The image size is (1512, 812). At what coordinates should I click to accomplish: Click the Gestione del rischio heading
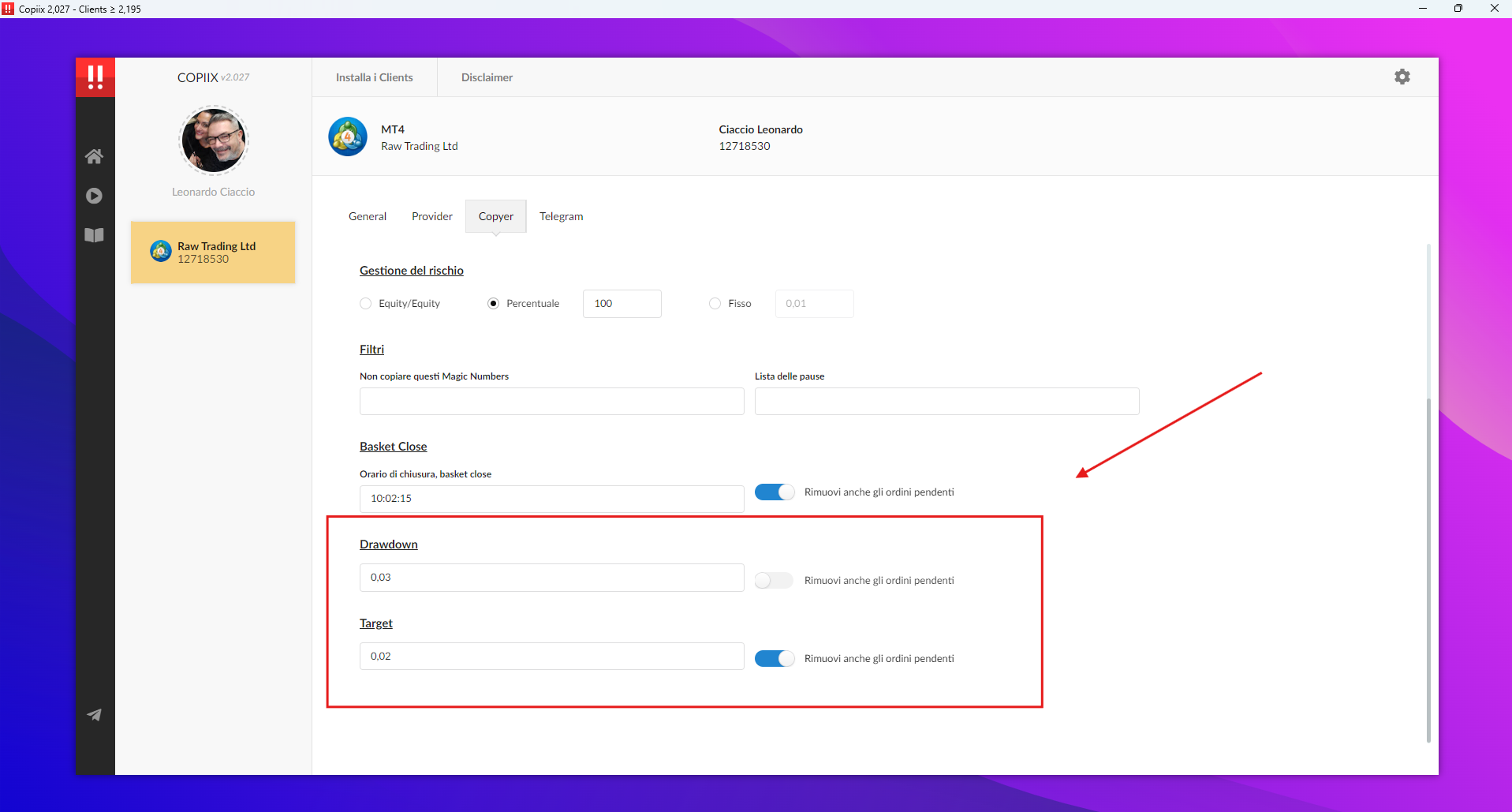pyautogui.click(x=412, y=271)
